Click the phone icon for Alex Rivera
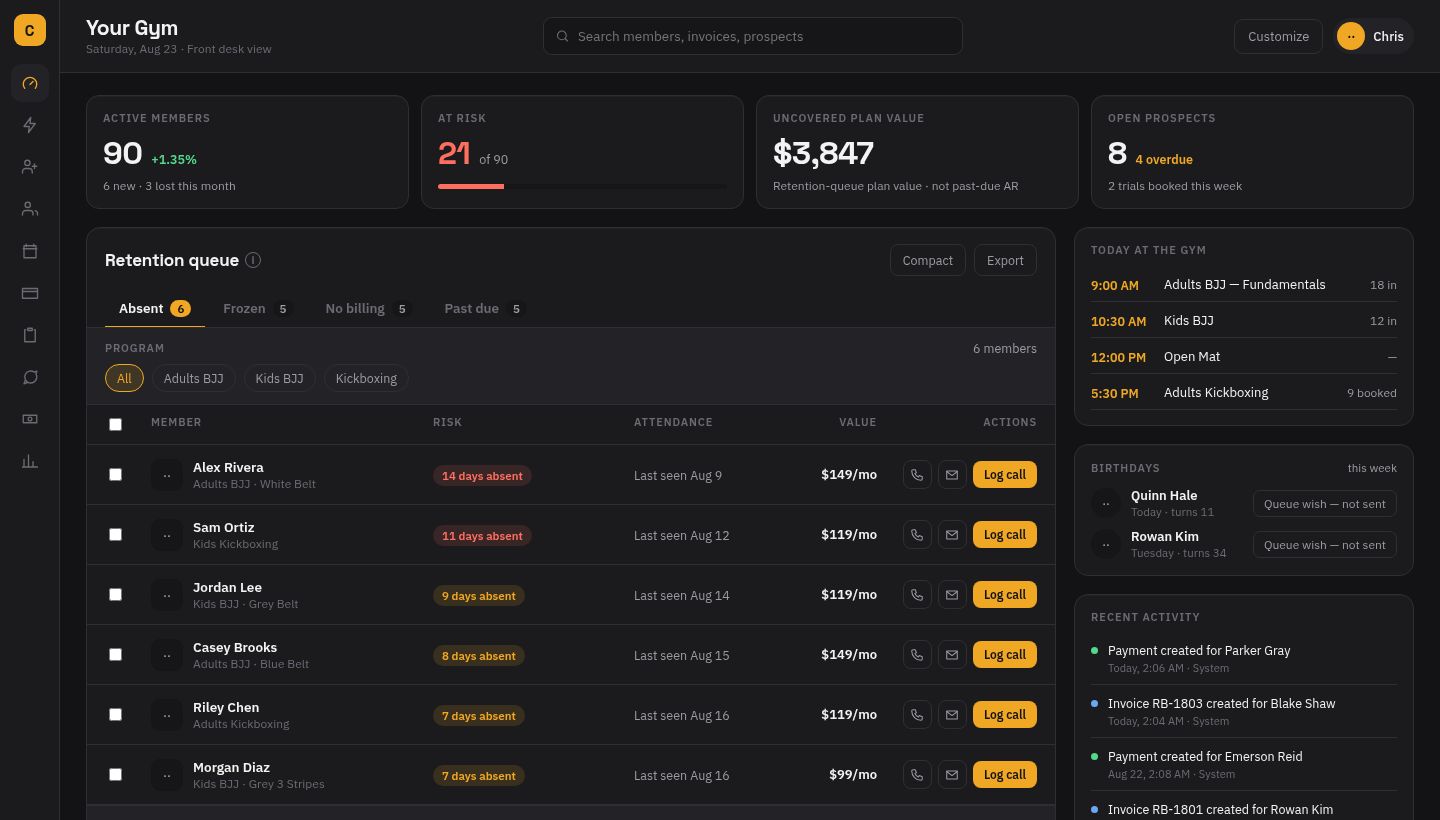Image resolution: width=1440 pixels, height=820 pixels. 917,475
